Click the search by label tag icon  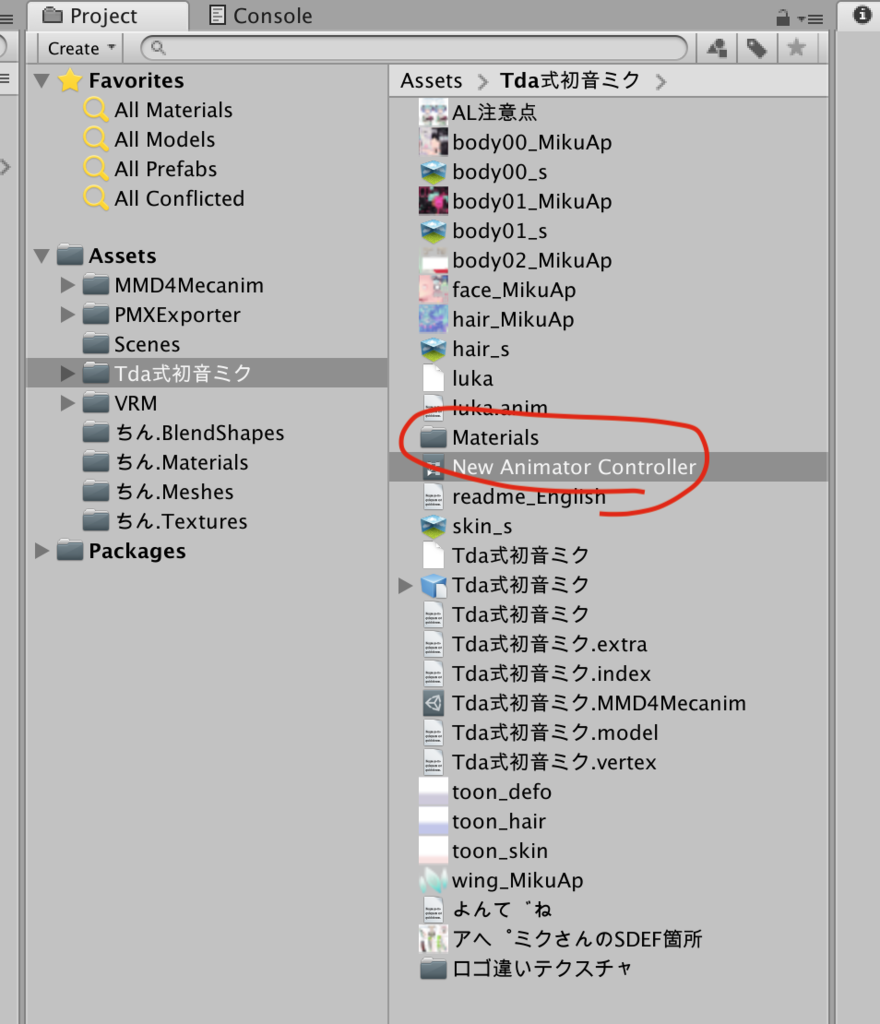(x=757, y=48)
